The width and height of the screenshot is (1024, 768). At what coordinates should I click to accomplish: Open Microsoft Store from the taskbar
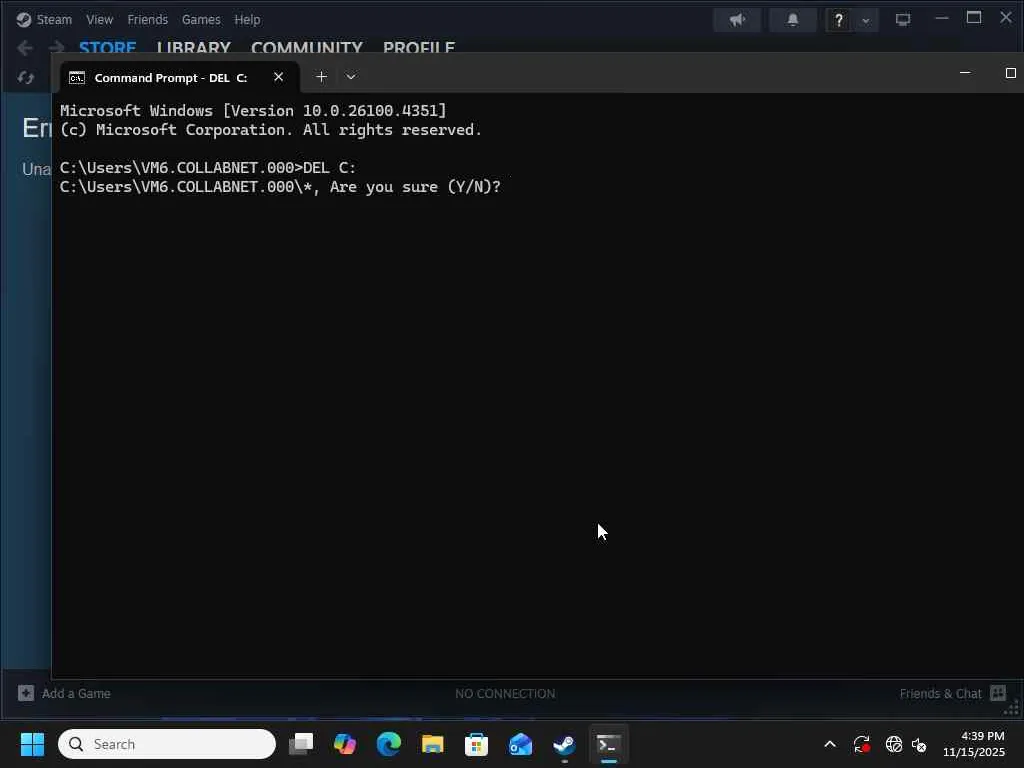tap(476, 744)
